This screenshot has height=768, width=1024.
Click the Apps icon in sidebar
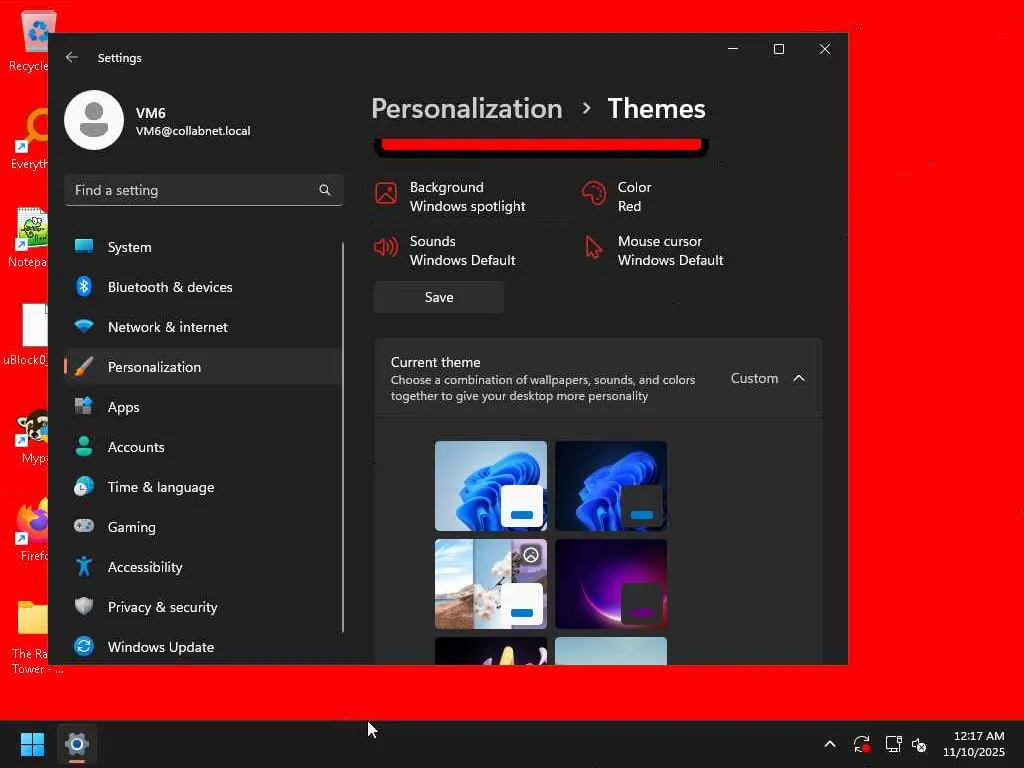point(84,406)
